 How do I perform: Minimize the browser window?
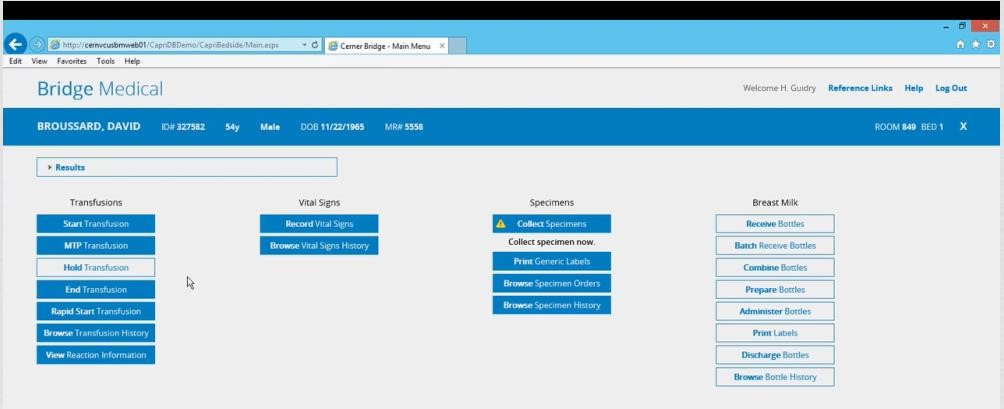point(946,27)
